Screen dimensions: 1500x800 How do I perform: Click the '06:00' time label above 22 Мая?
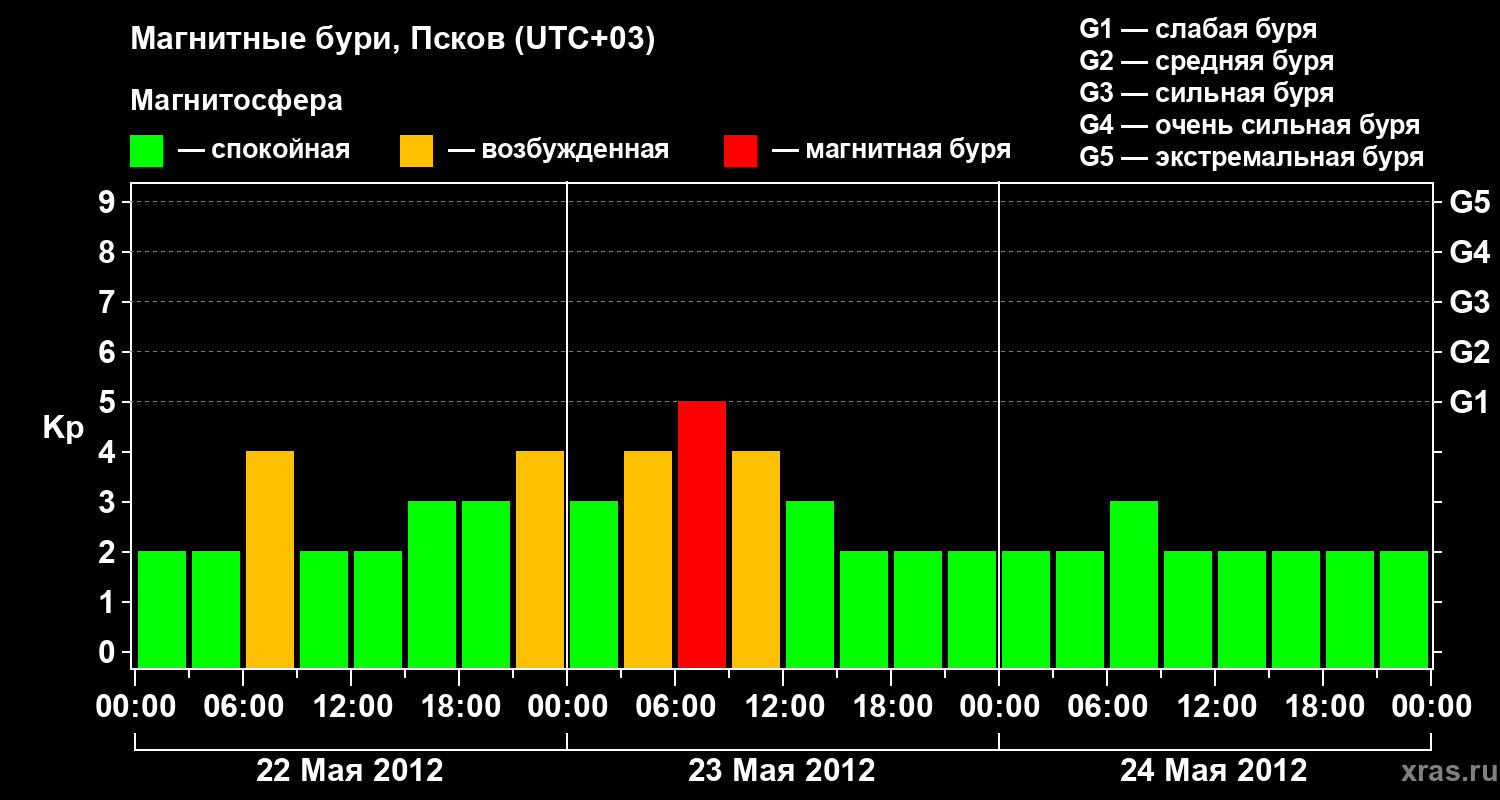[x=243, y=706]
